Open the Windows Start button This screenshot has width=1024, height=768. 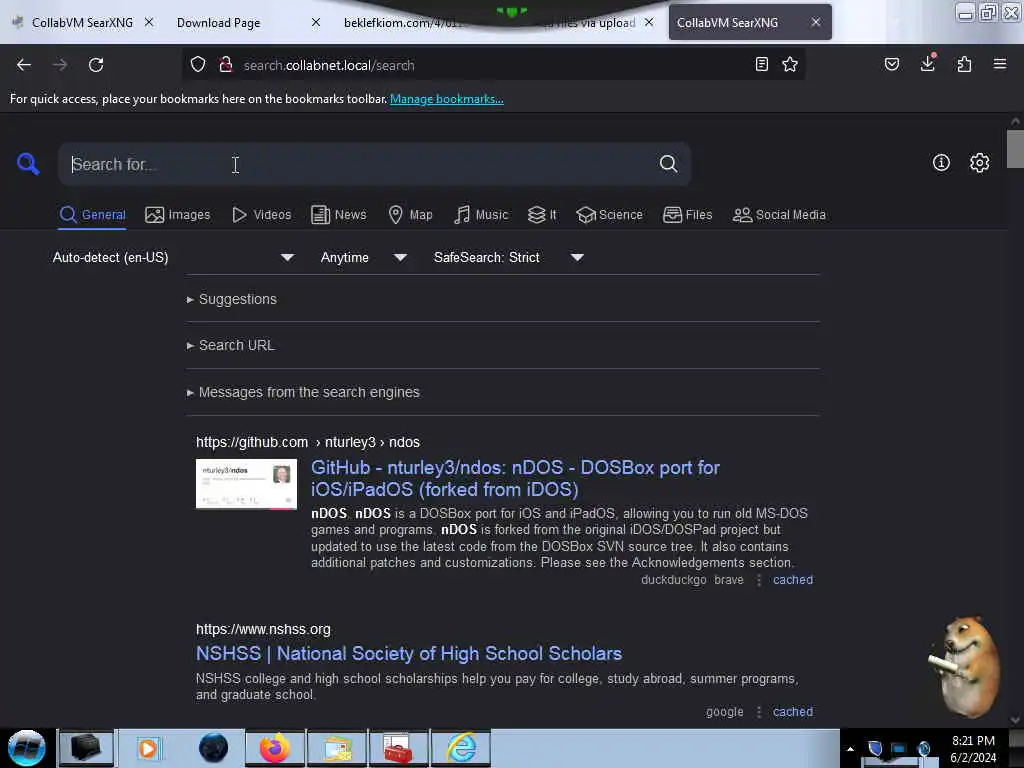(x=27, y=748)
